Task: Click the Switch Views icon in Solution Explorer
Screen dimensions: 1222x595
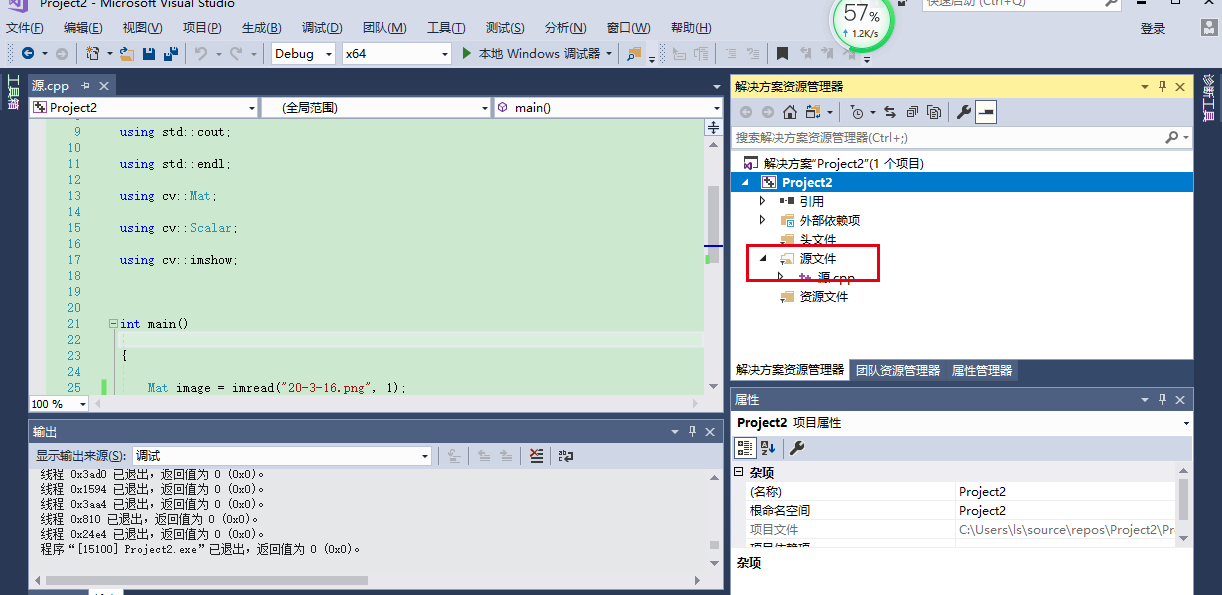Action: [x=814, y=112]
